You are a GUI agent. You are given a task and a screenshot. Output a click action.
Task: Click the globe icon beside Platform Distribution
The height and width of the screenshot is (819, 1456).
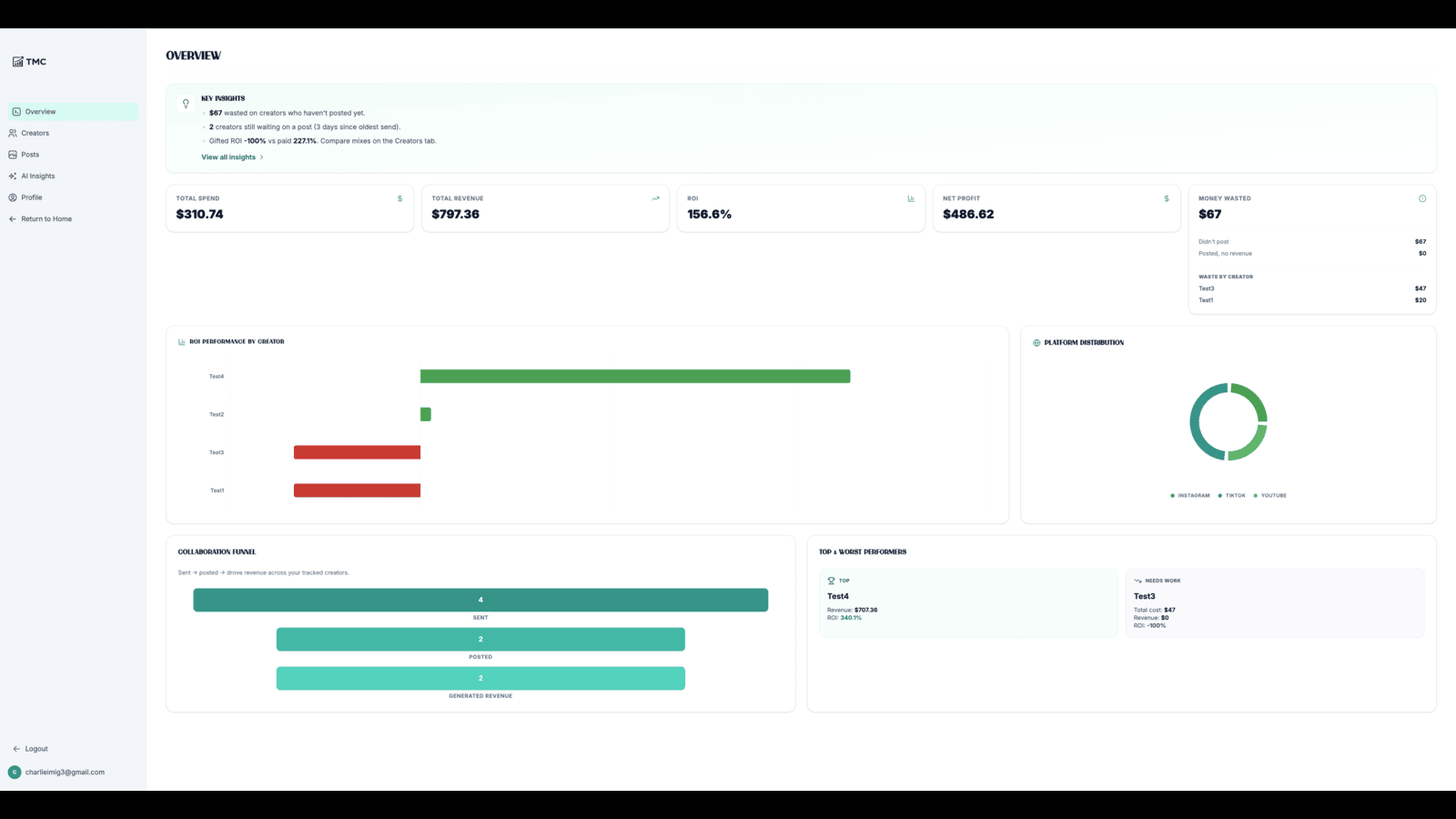coord(1036,343)
